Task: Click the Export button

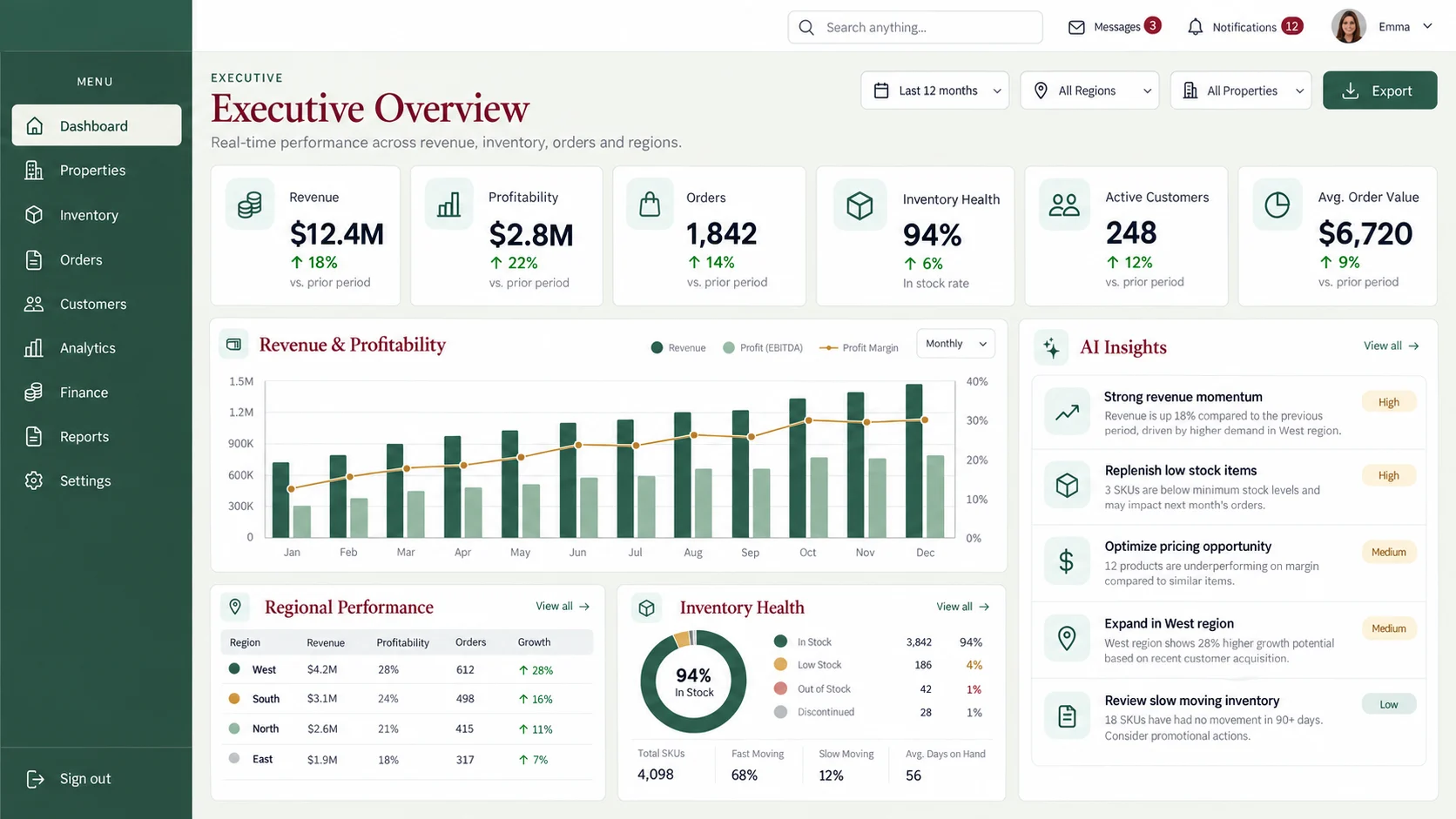Action: [1379, 91]
